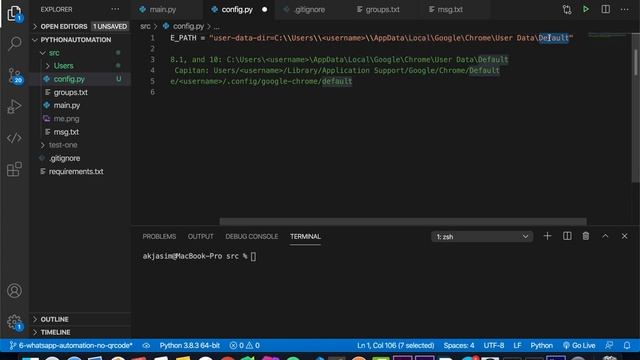640x360 pixels.
Task: Open editor more actions ellipsis
Action: 624,9
